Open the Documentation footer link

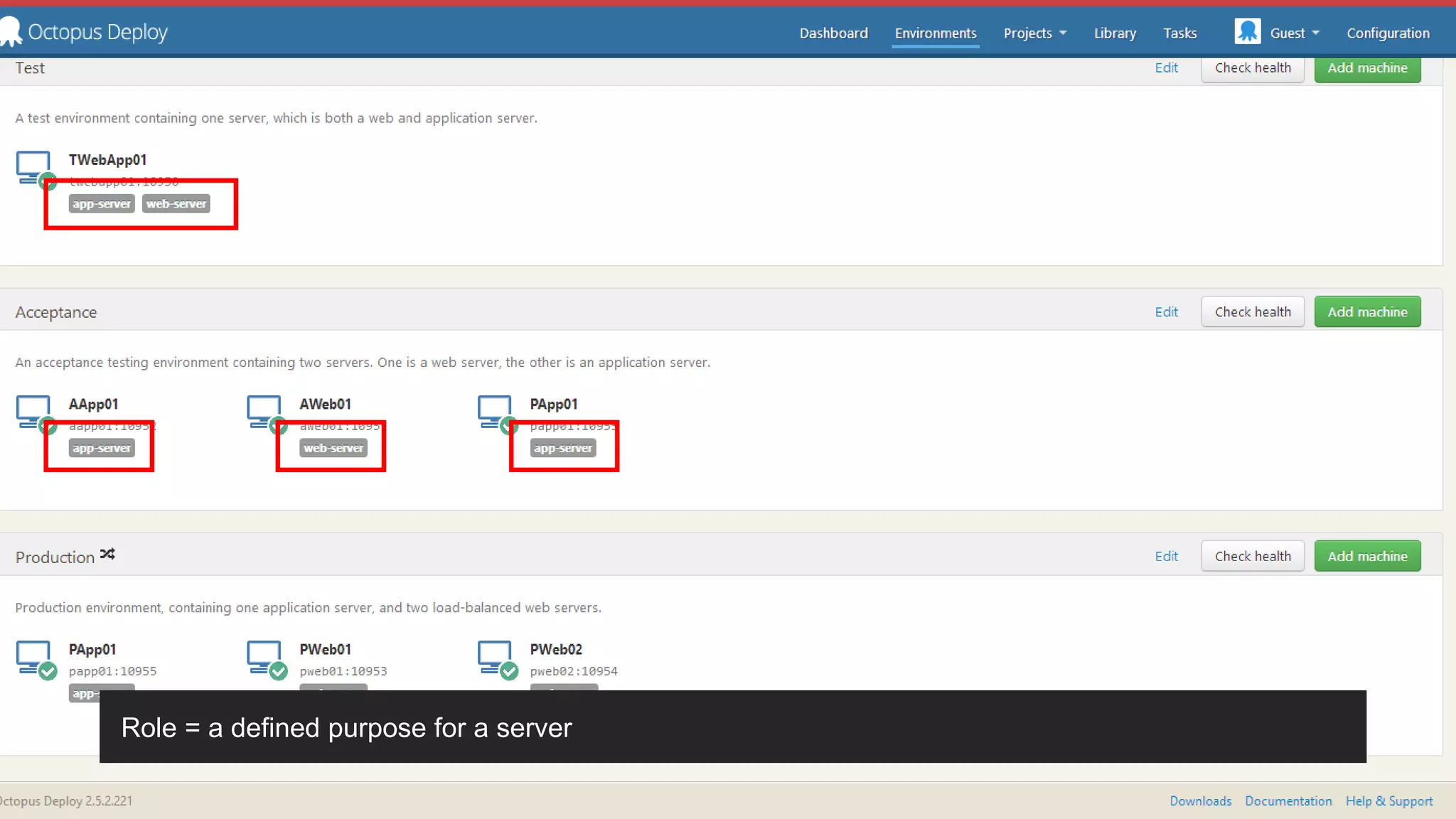click(x=1288, y=801)
